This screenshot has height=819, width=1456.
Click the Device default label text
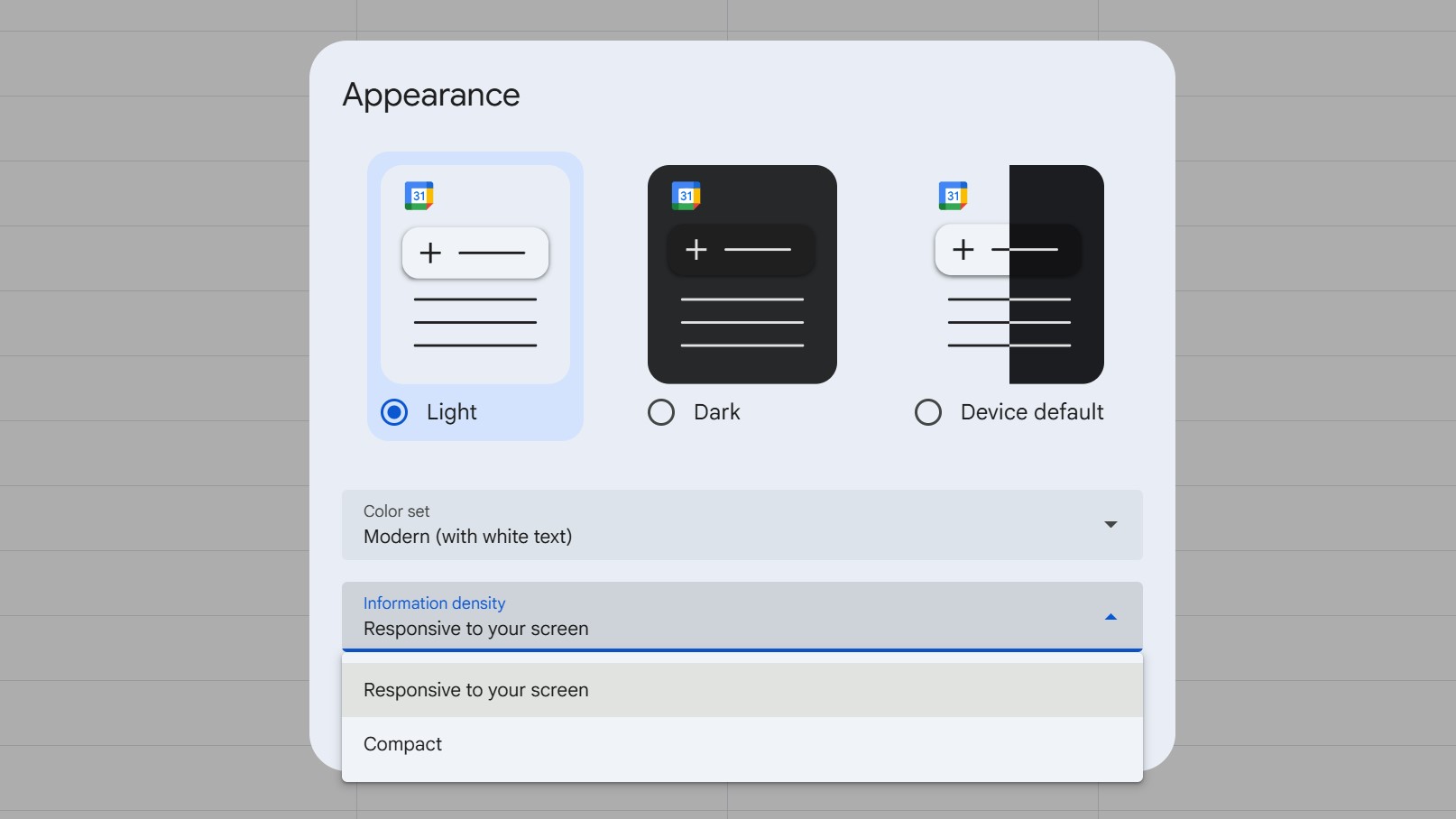(1032, 412)
